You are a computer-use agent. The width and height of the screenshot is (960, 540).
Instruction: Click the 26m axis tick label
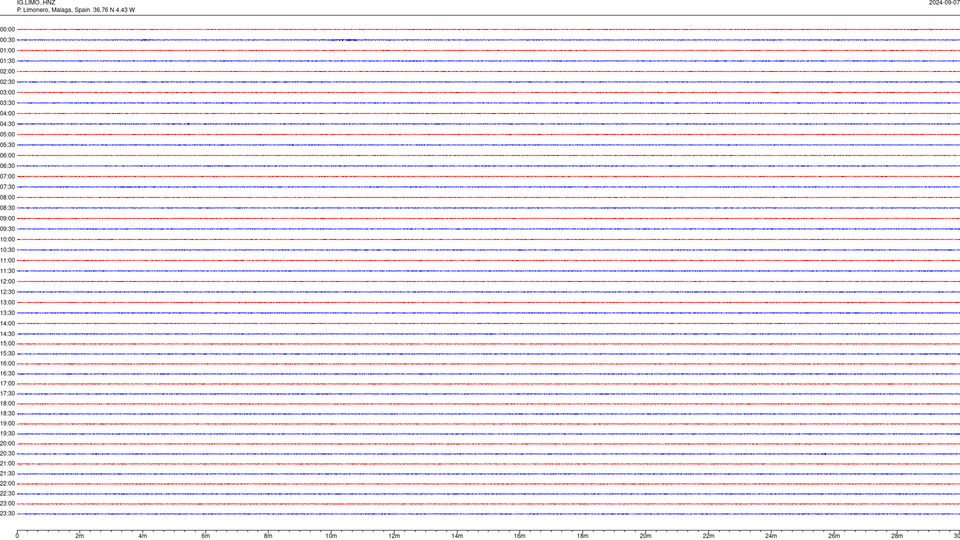point(834,536)
